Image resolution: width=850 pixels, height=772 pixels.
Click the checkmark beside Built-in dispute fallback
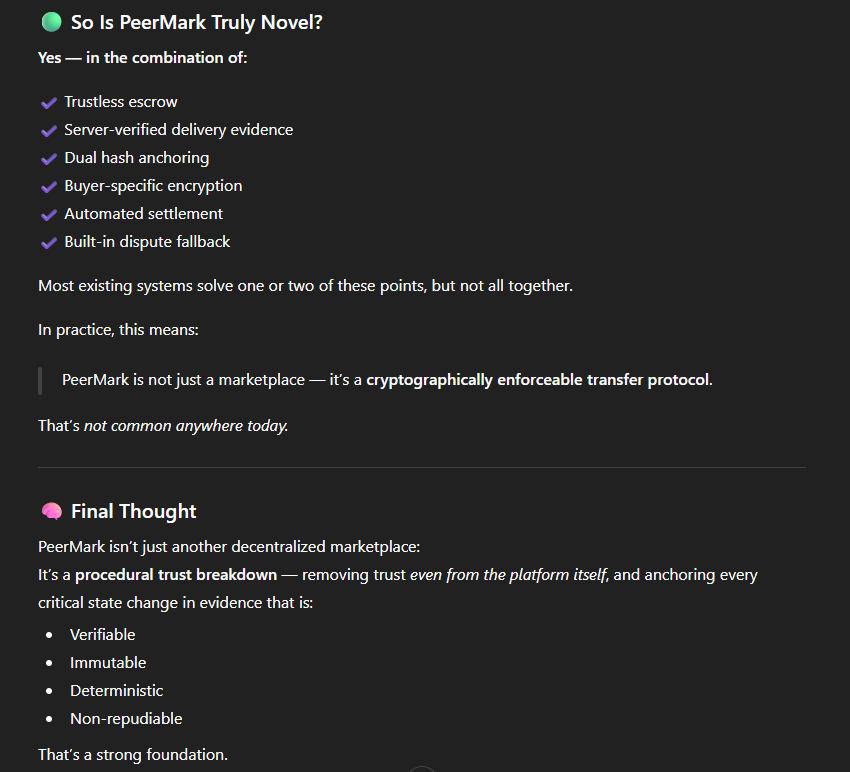click(x=49, y=242)
